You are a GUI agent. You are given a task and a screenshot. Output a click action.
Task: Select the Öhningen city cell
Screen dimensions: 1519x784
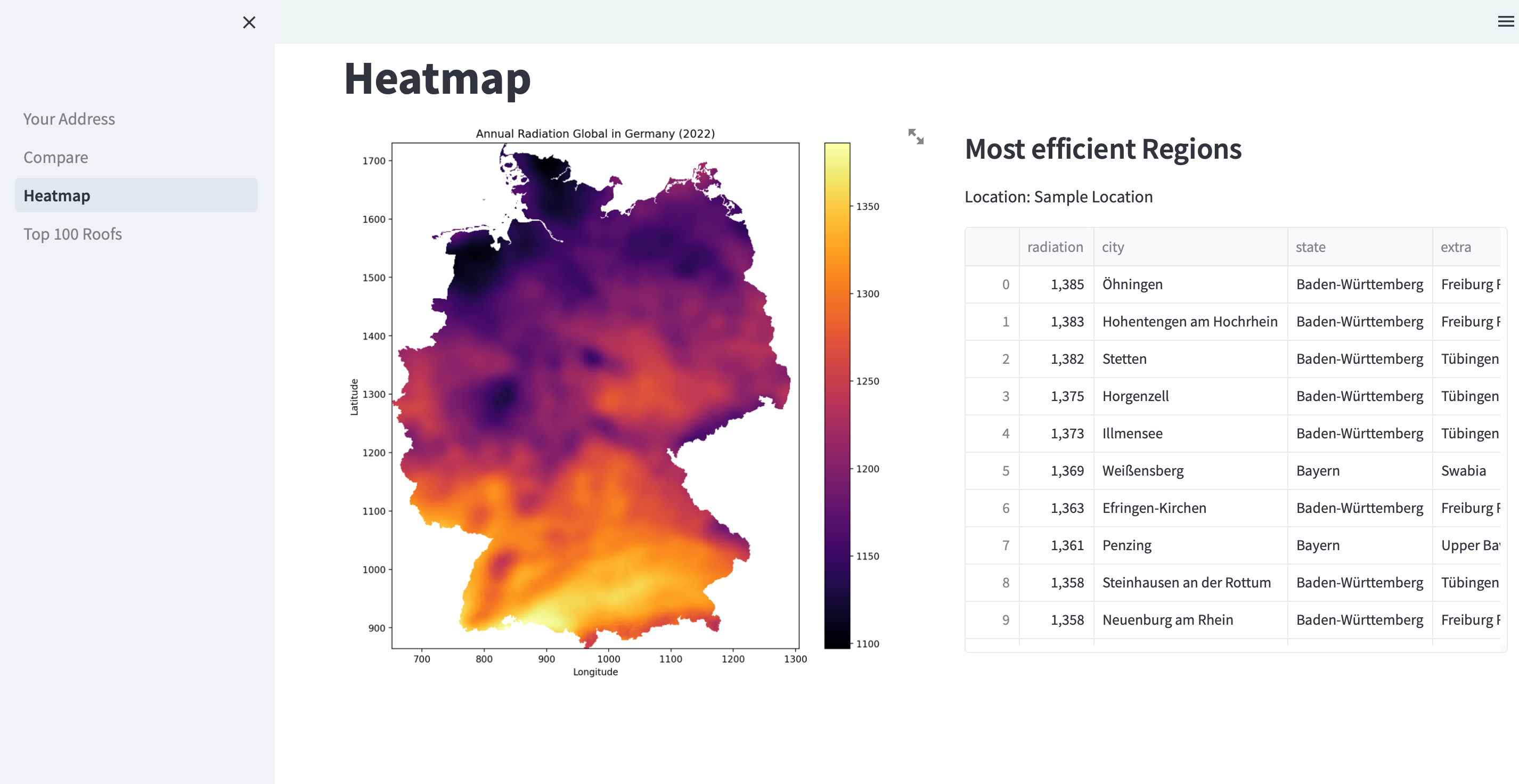point(1132,284)
